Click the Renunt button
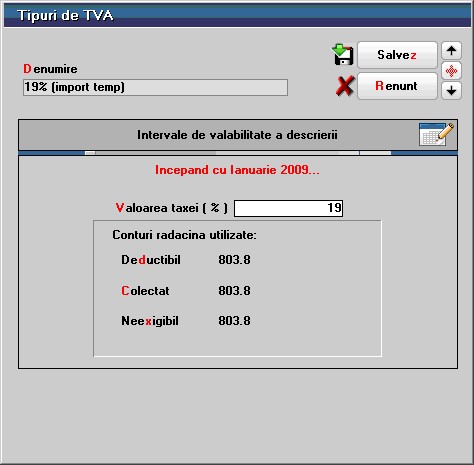The width and height of the screenshot is (474, 465). coord(397,86)
